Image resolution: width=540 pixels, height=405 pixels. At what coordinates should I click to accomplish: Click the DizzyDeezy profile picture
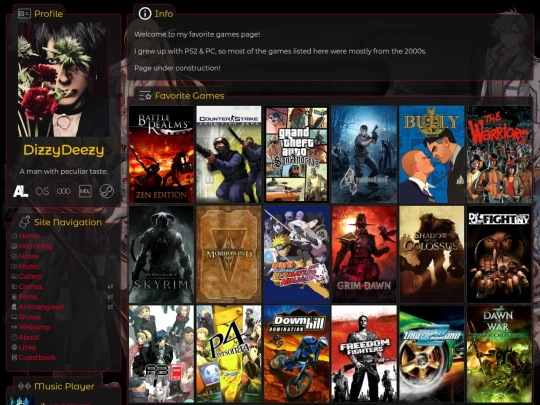tap(63, 80)
